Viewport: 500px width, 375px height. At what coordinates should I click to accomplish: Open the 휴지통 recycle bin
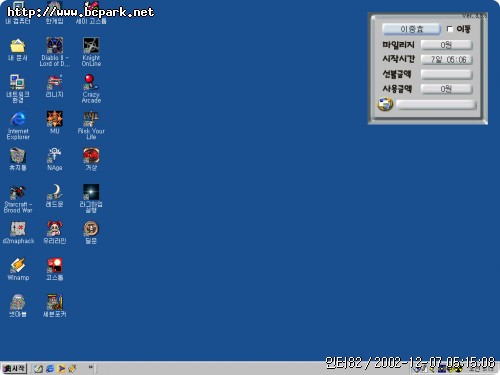click(x=18, y=156)
